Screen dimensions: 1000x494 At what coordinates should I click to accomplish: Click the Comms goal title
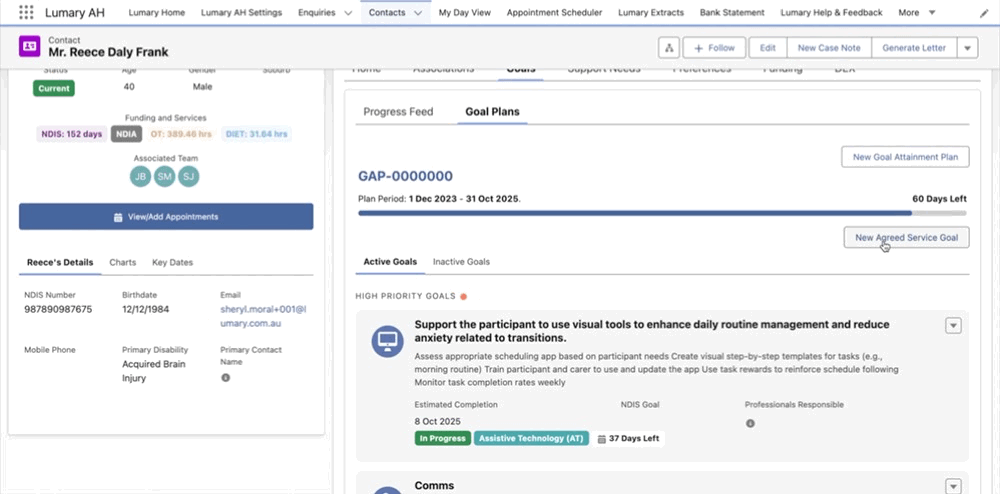pos(434,486)
